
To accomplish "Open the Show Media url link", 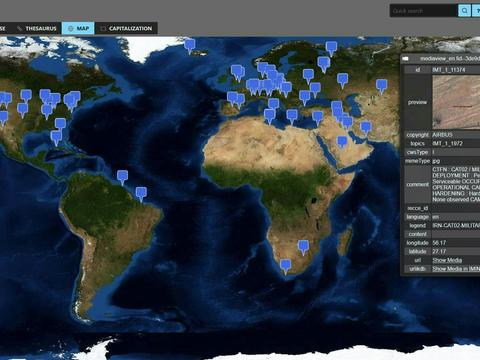I will pyautogui.click(x=447, y=260).
